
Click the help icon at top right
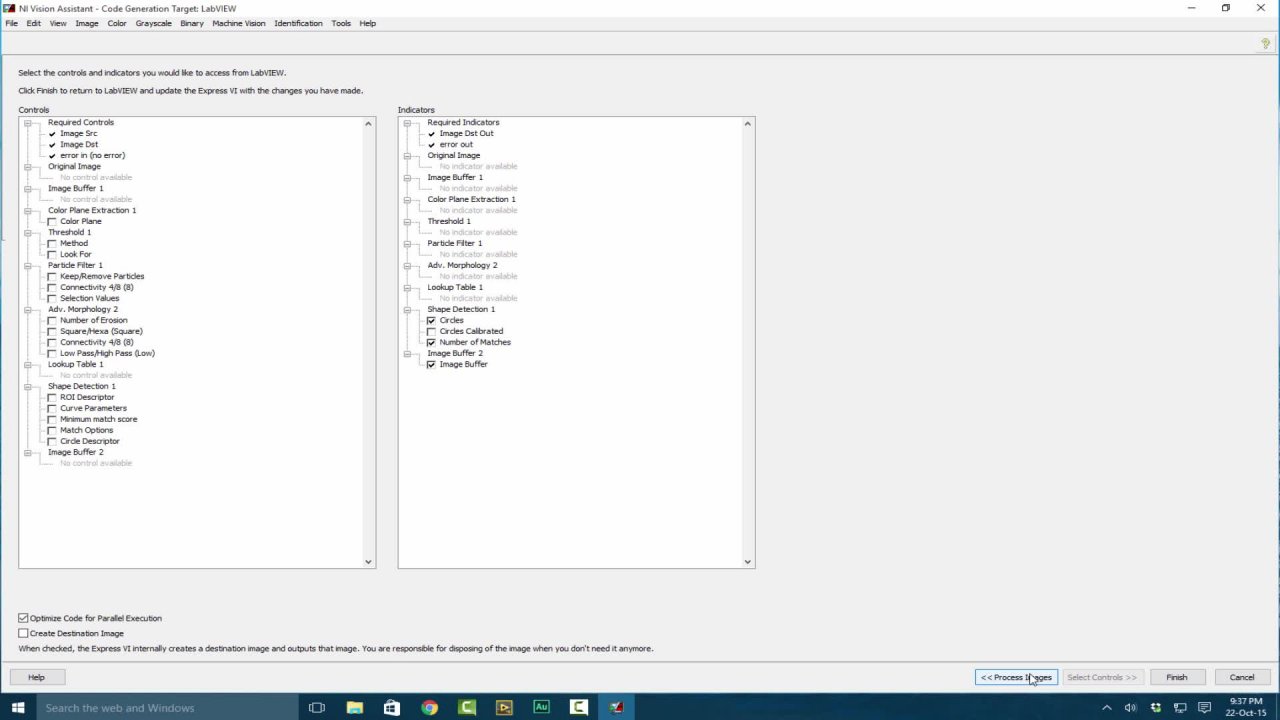coord(1265,44)
